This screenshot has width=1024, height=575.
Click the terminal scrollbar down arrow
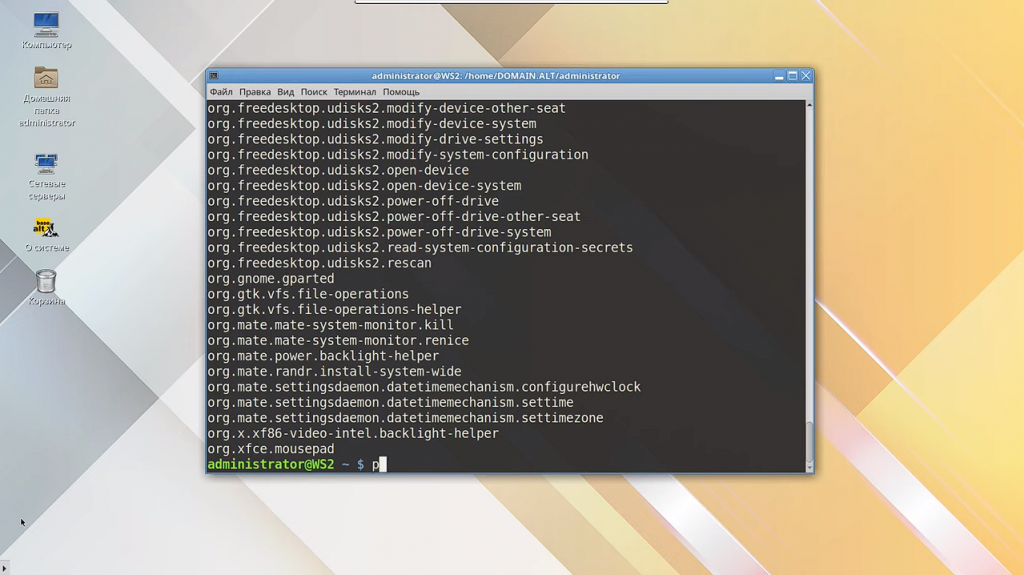(809, 468)
